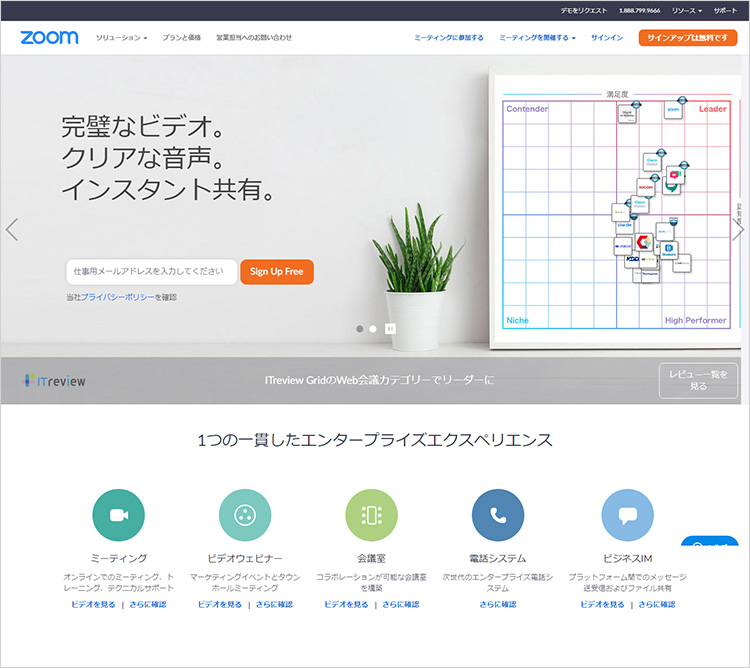Click ITreview GridのWeb会議カテゴリー banner text
The width and height of the screenshot is (750, 668).
tap(379, 380)
